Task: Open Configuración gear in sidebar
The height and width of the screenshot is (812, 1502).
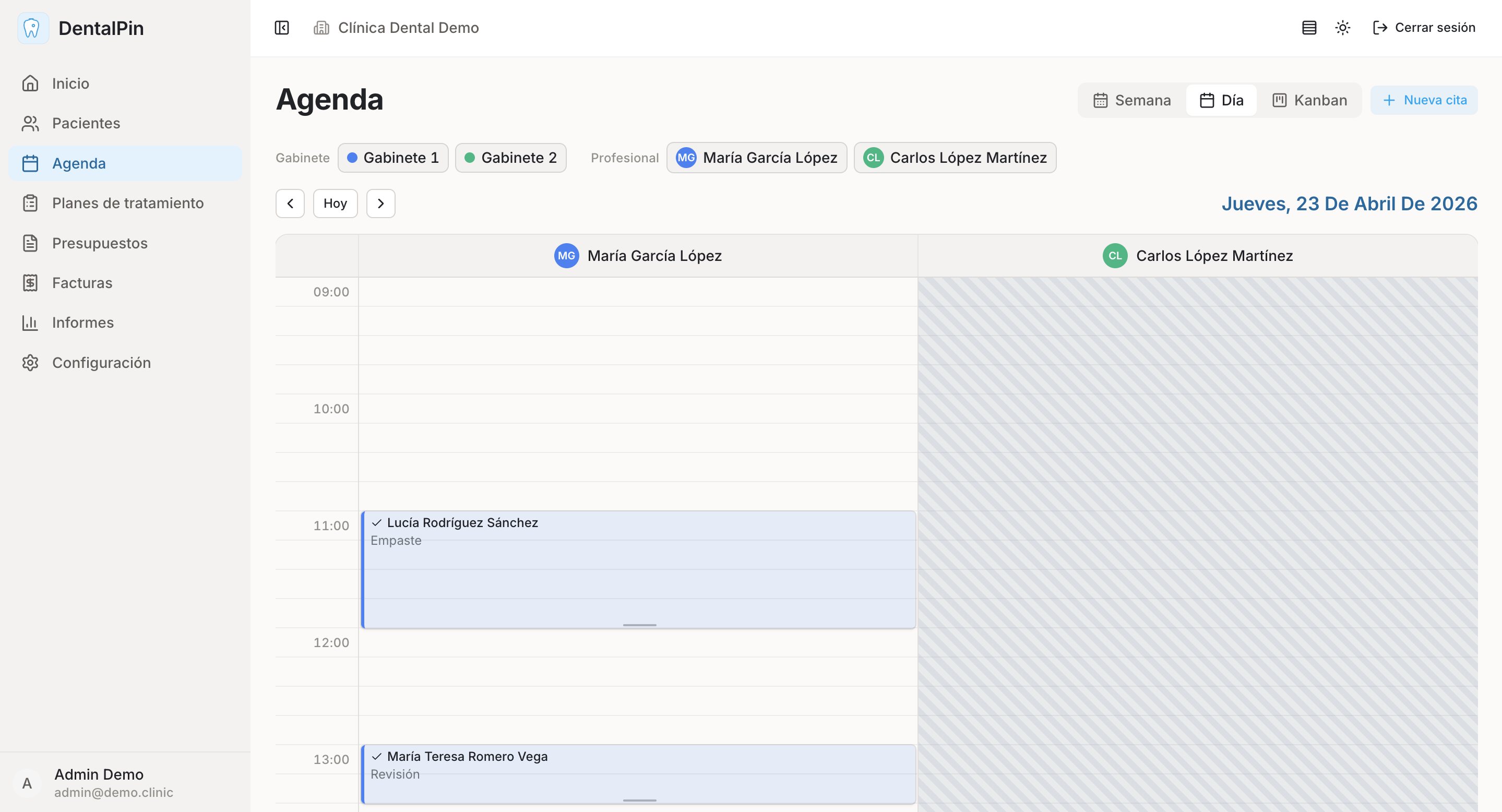Action: 30,363
